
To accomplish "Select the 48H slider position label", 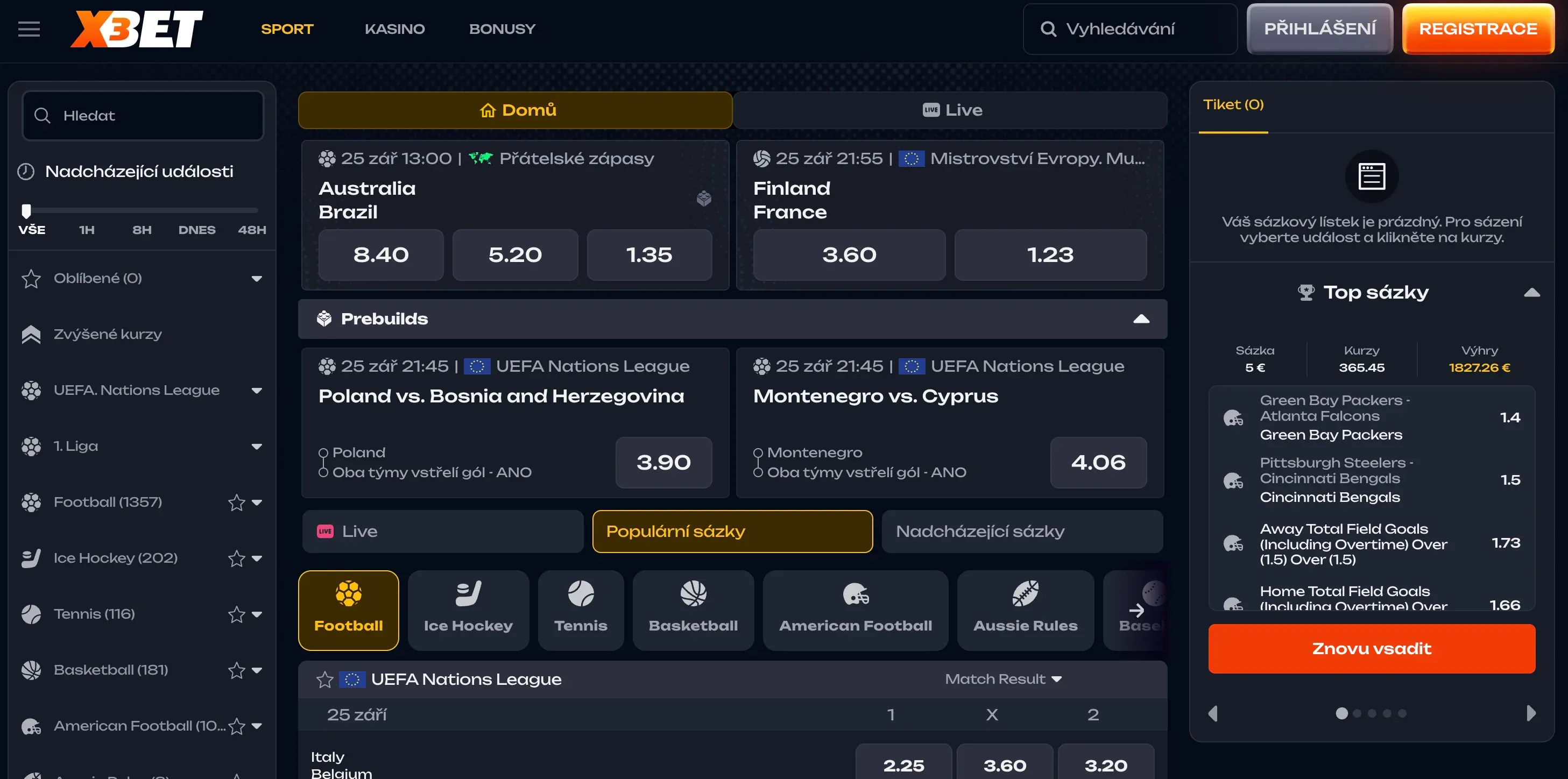I will (x=252, y=230).
